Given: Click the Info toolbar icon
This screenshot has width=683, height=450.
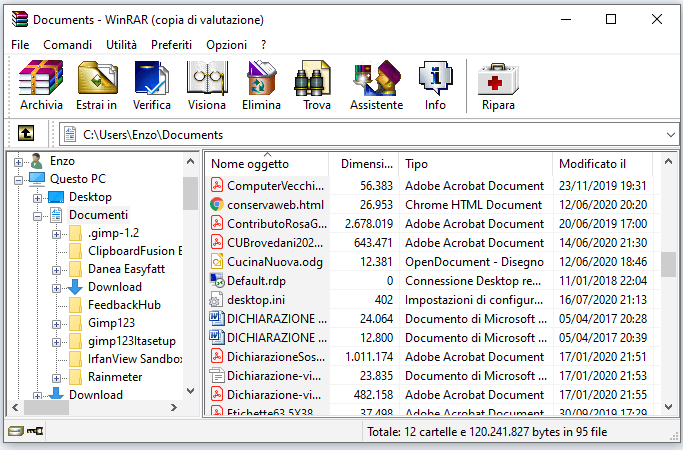Looking at the screenshot, I should pos(435,78).
